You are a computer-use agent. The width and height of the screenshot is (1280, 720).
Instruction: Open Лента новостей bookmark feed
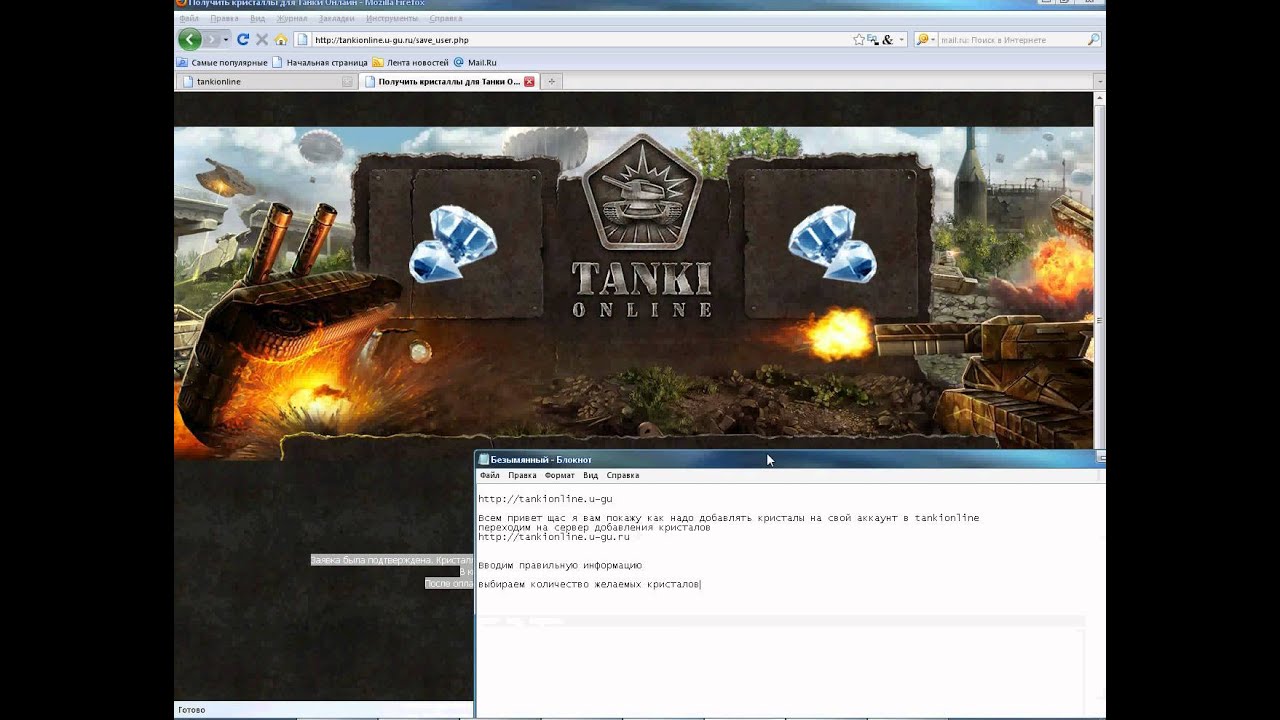click(x=410, y=62)
